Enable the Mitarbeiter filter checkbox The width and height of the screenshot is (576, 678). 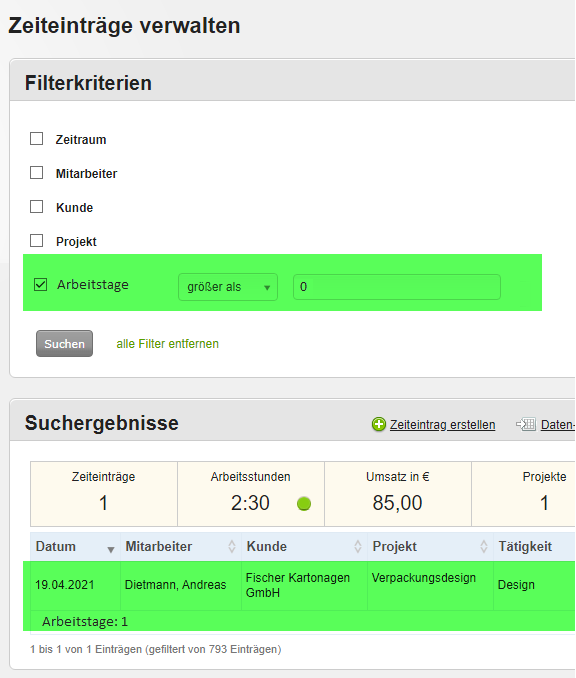(36, 173)
